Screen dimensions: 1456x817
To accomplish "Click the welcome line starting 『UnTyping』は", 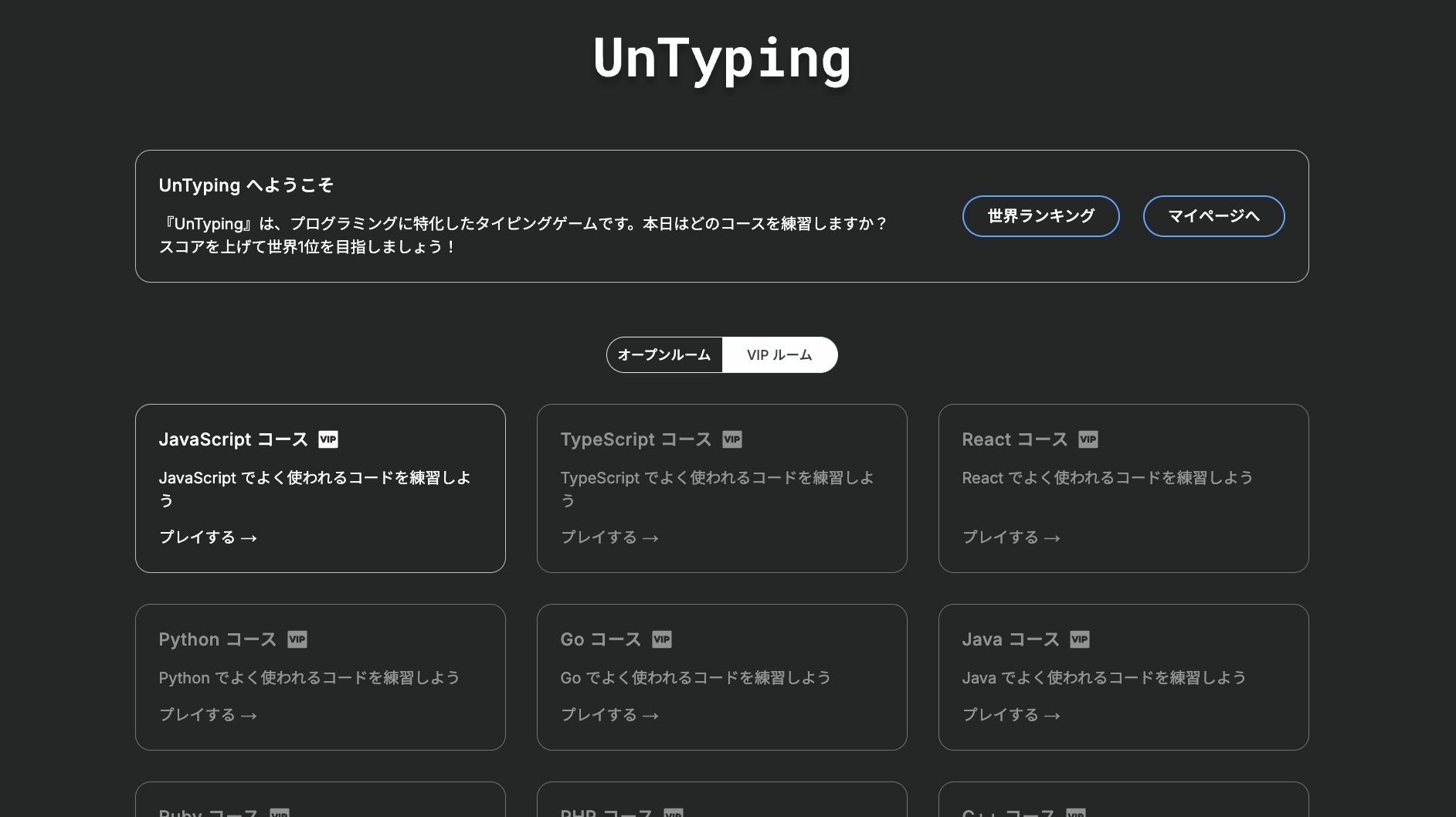I will [524, 224].
